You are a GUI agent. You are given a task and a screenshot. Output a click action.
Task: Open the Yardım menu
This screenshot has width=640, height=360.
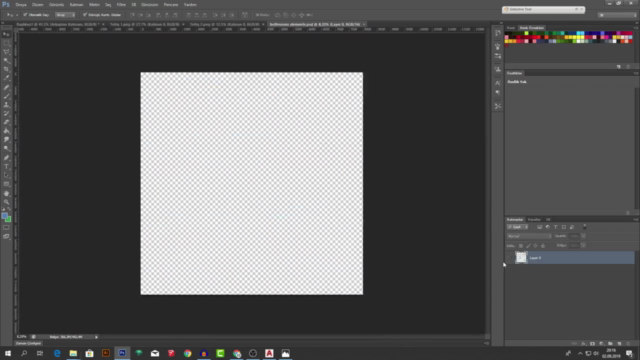pos(190,5)
